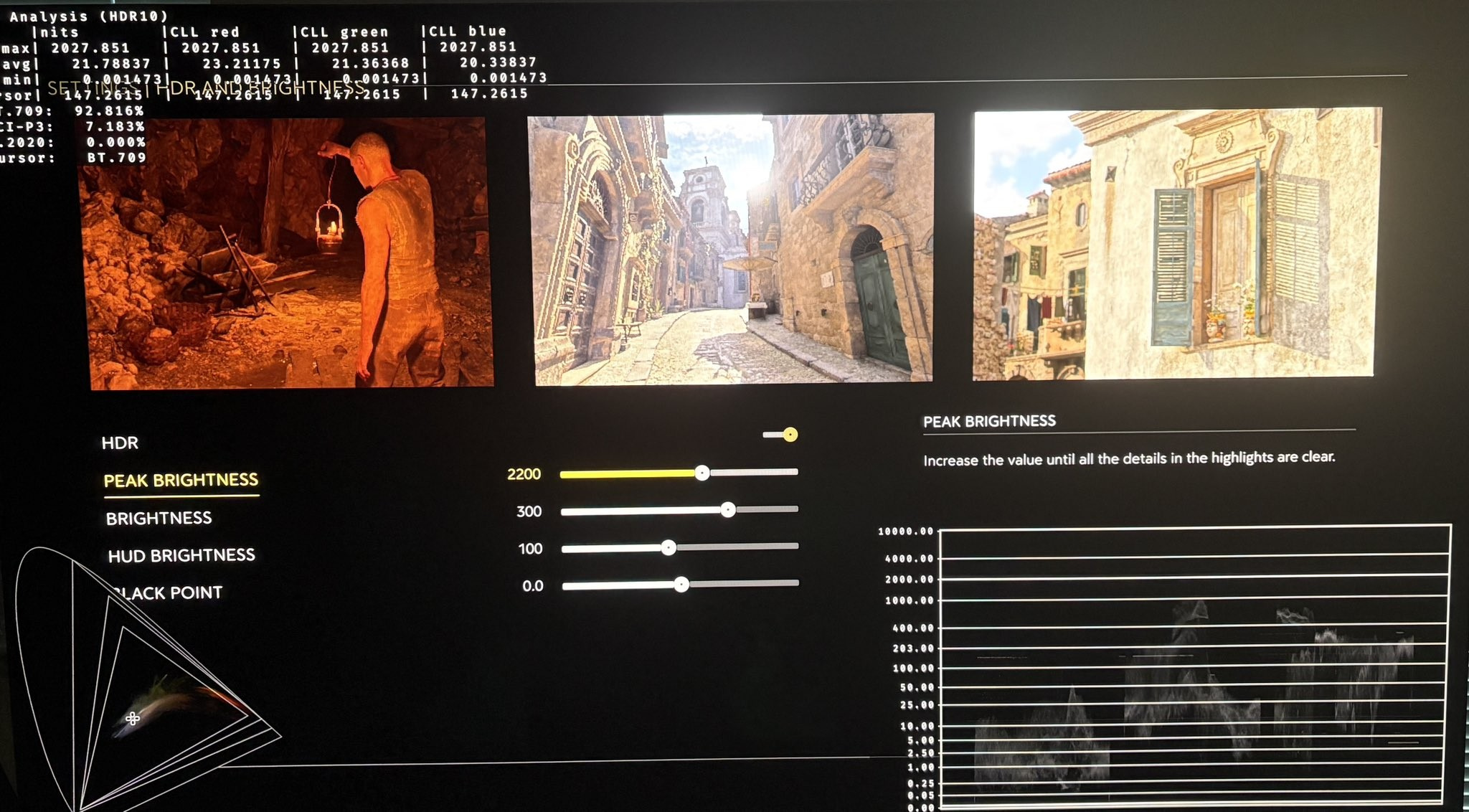Click the crosshair cursor in the gamut diagram
The image size is (1469, 812).
133,717
